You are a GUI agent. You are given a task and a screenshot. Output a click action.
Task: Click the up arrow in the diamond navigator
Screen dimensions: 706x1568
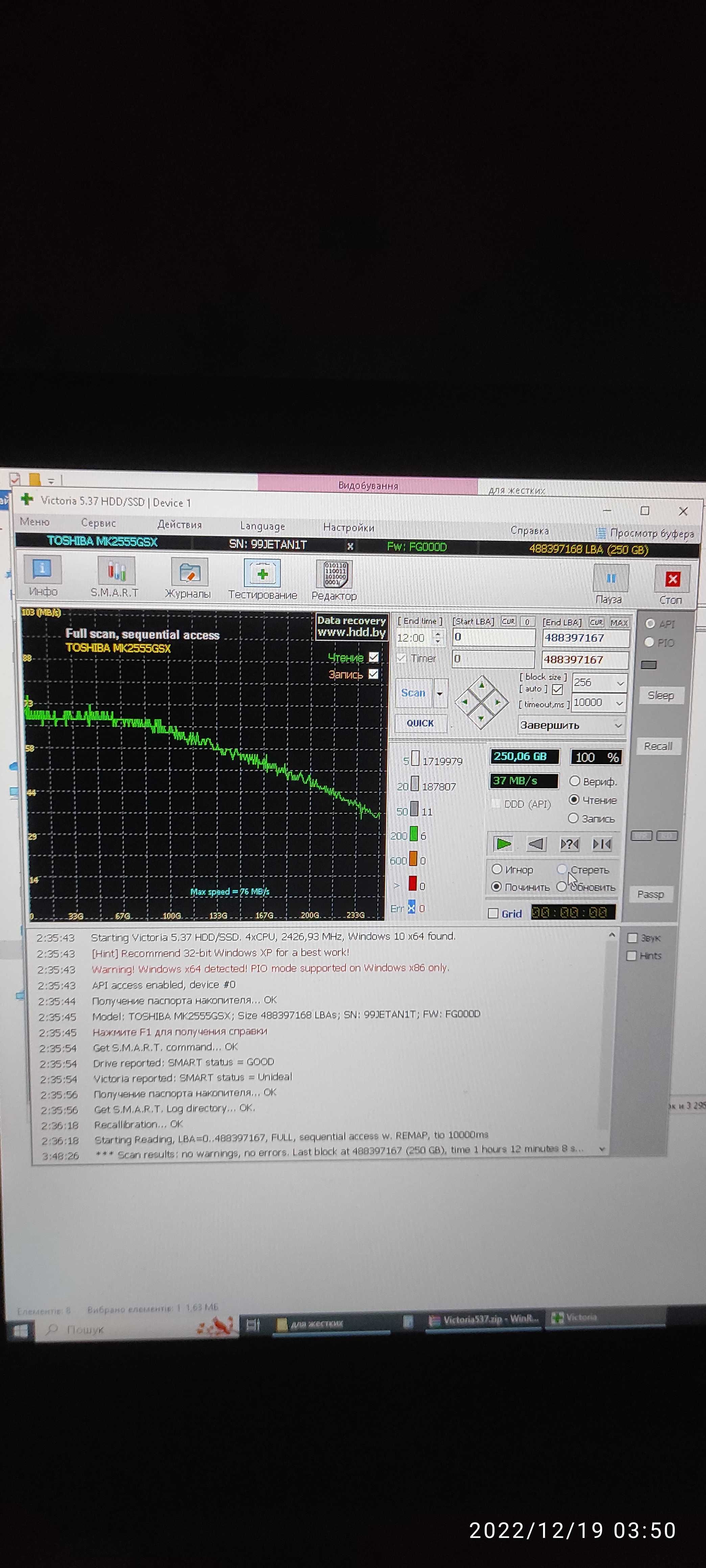pyautogui.click(x=482, y=685)
